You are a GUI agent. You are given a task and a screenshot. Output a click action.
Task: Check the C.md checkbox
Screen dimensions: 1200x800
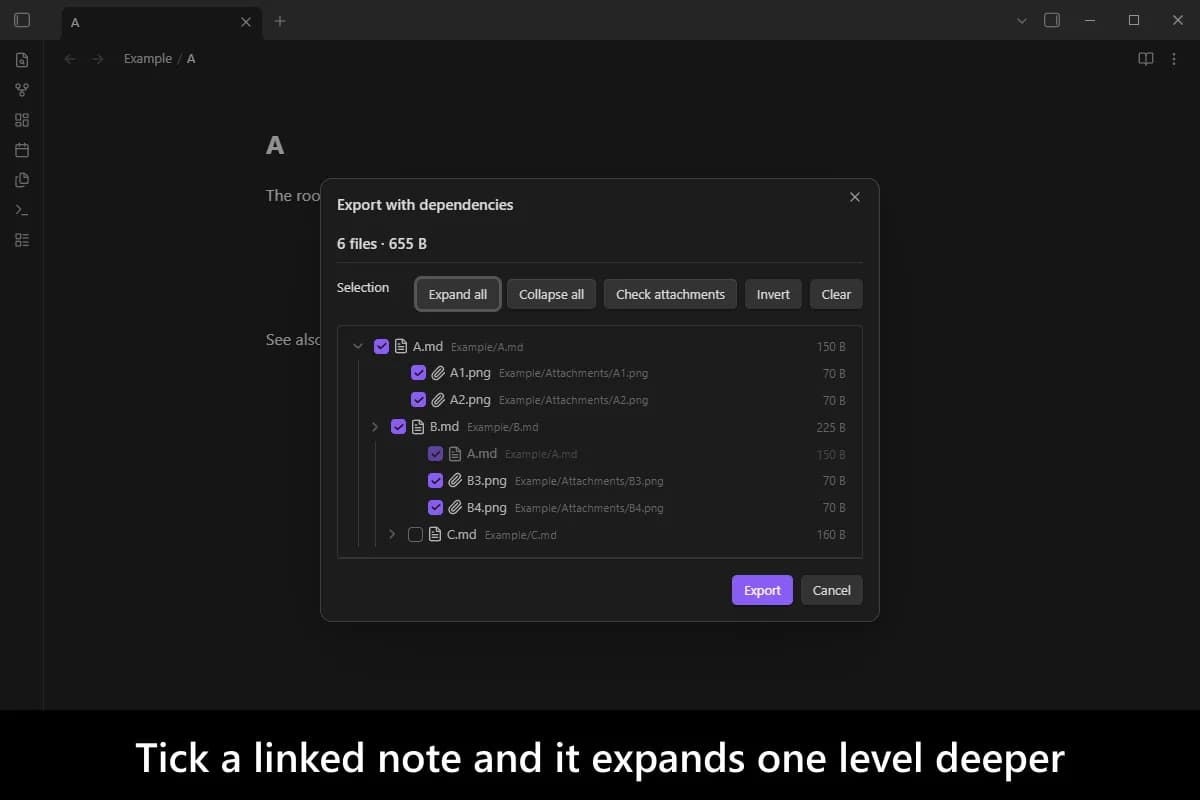tap(416, 535)
